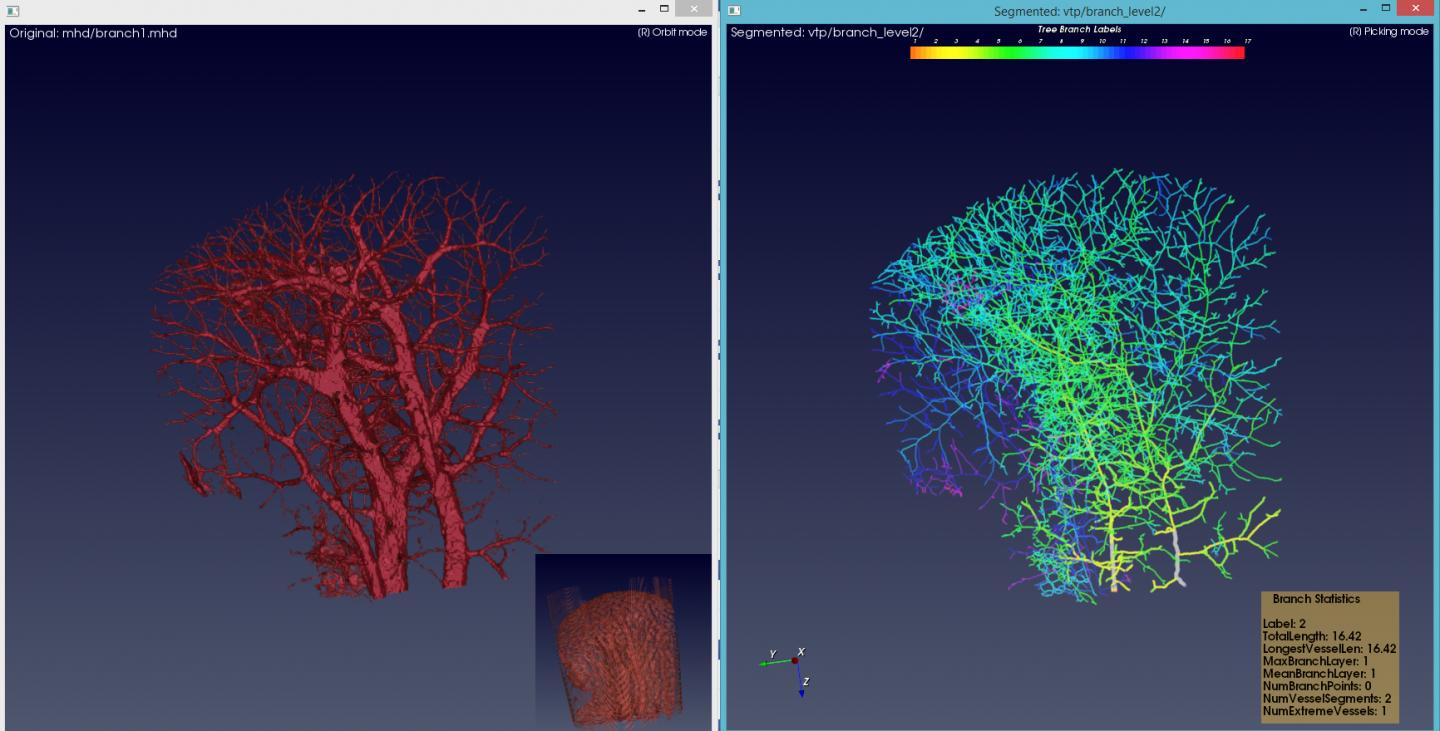1440x731 pixels.
Task: Click the XYZ orientation axes widget
Action: pos(788,667)
